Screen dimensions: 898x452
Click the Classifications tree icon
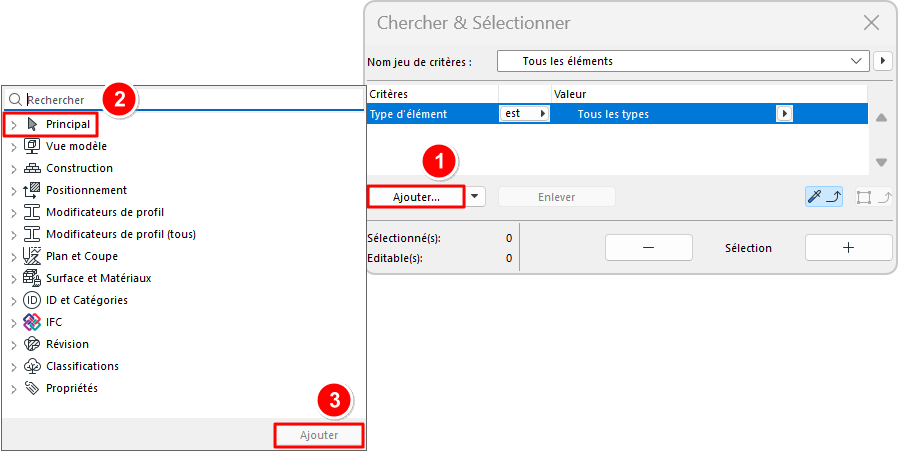coord(31,366)
